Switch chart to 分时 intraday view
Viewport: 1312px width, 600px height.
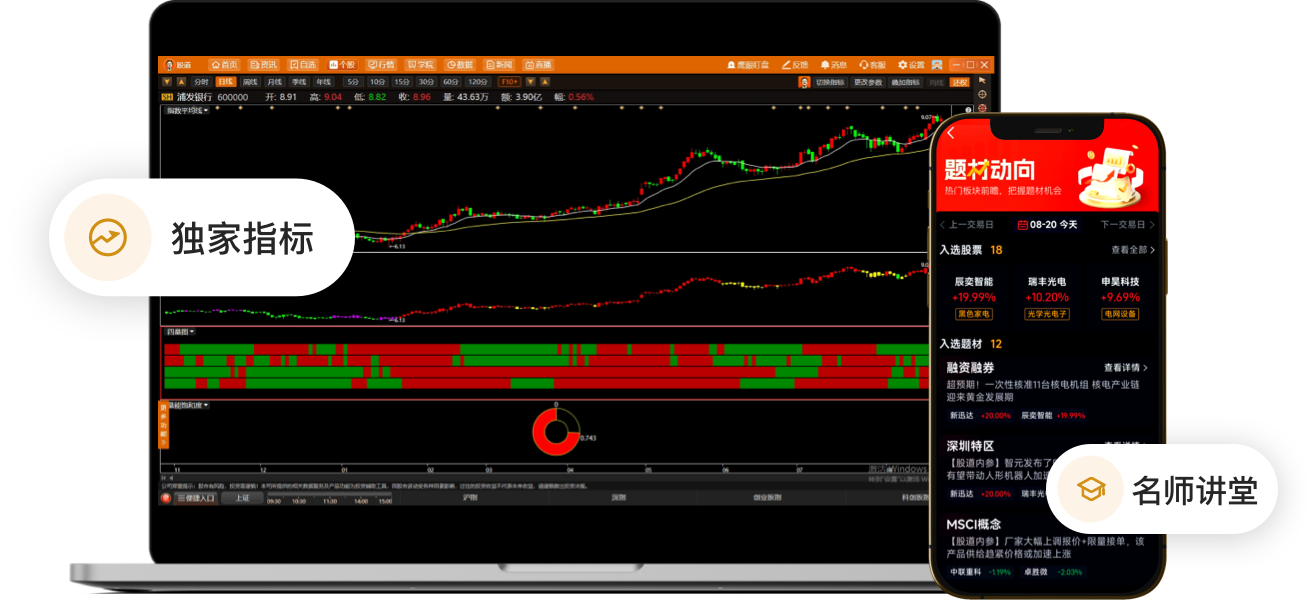[x=201, y=82]
